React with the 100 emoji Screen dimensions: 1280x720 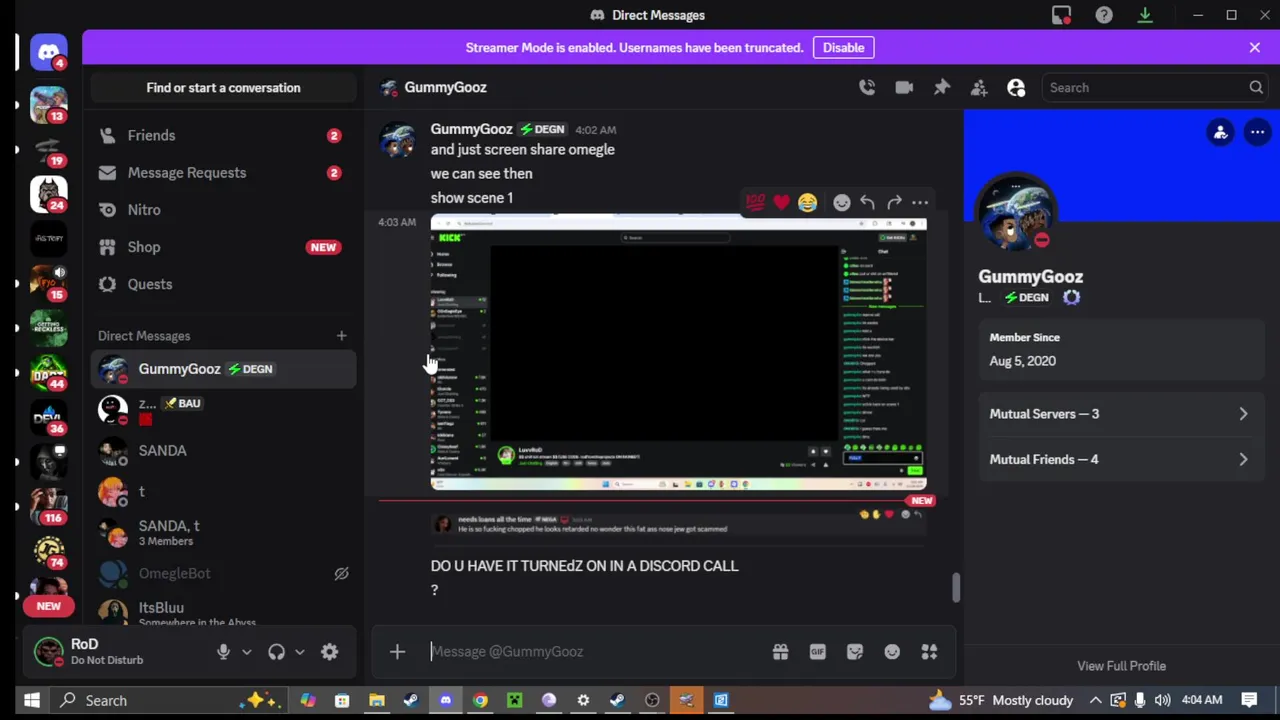tap(755, 203)
